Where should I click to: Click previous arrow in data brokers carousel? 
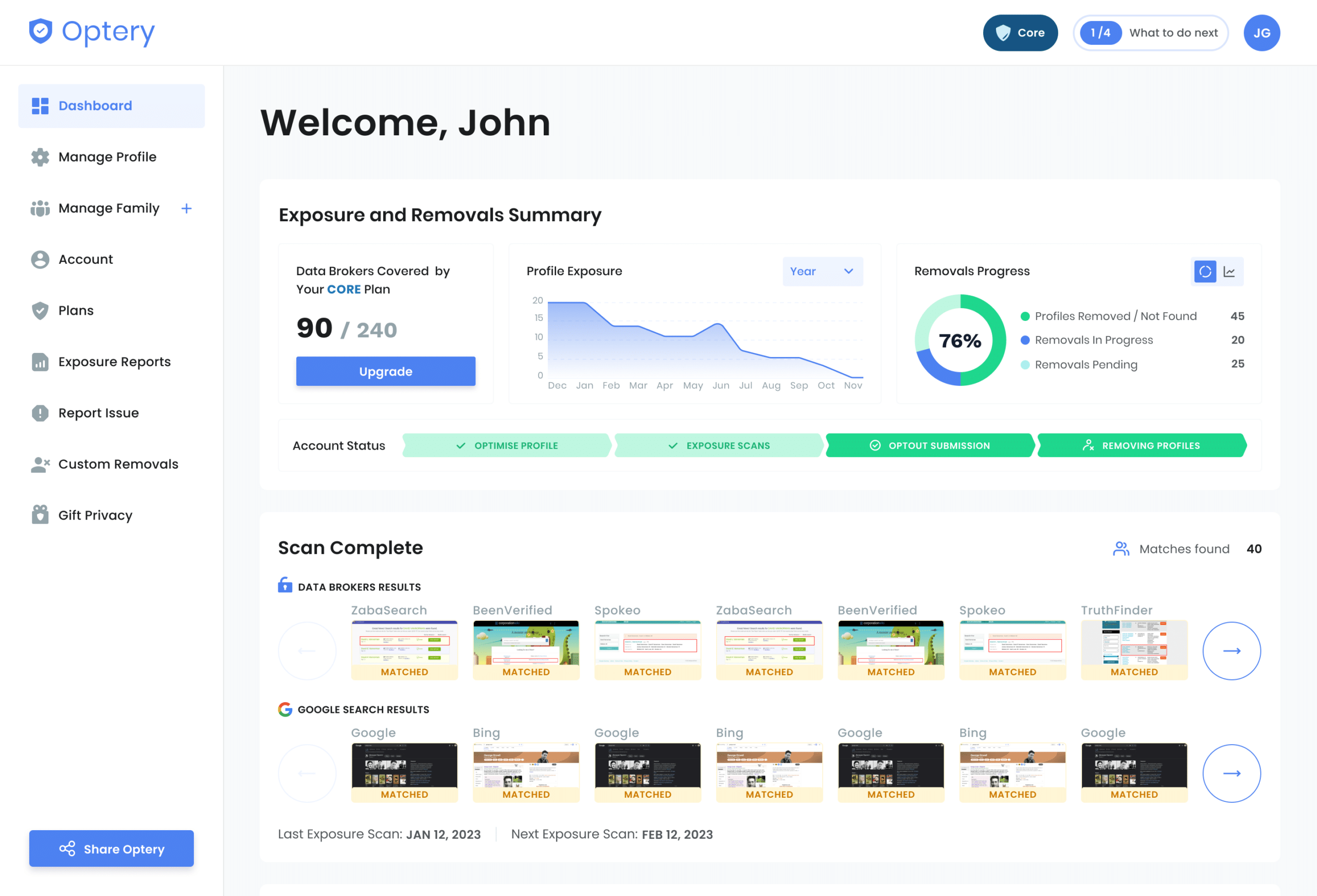307,651
